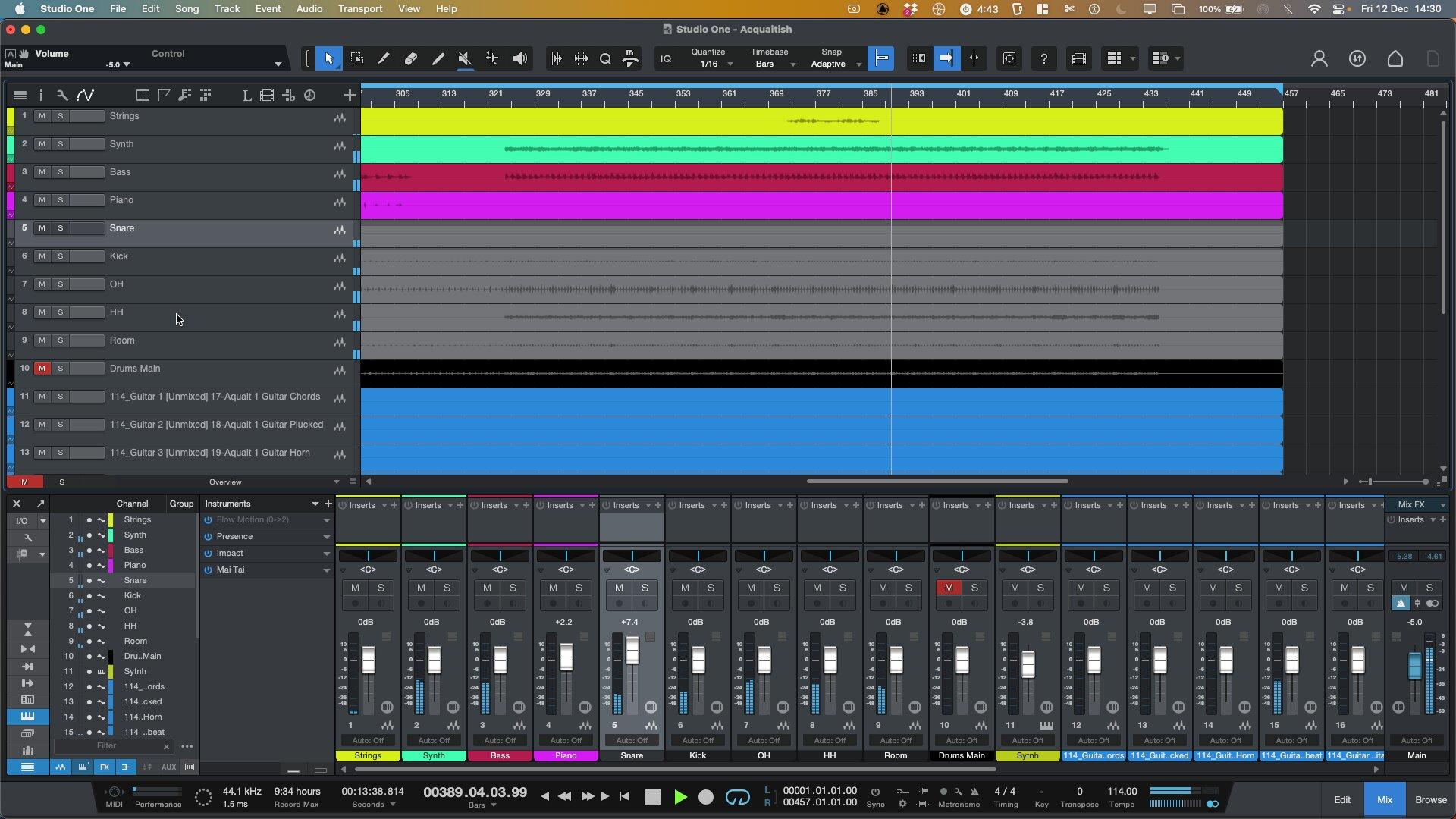Image resolution: width=1456 pixels, height=819 pixels.
Task: Open the video player icon
Action: click(x=1079, y=58)
